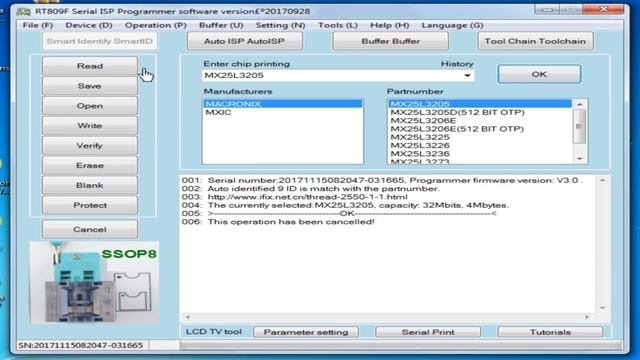Click the ifix.net.cn thread URL in log
This screenshot has width=640, height=360.
(x=307, y=197)
